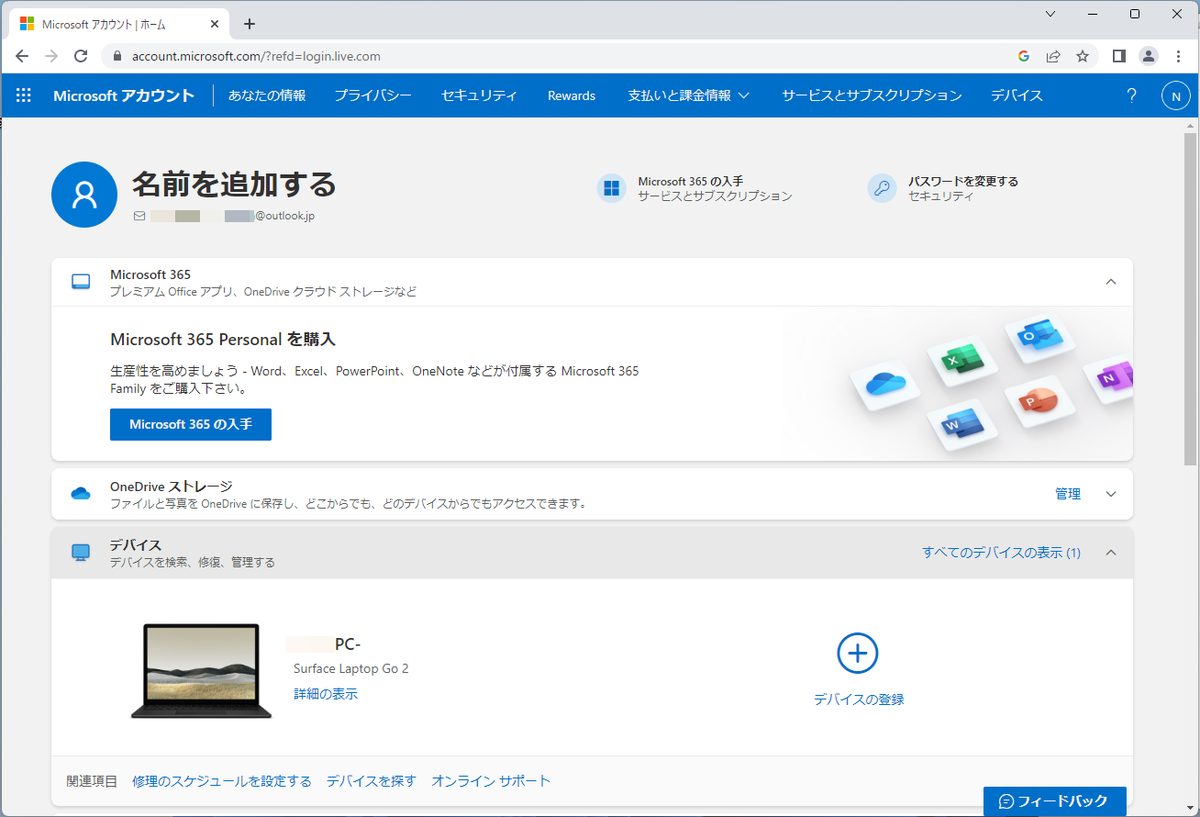Select the Microsoft アカウント ホーム browser tab
Image resolution: width=1200 pixels, height=817 pixels.
click(118, 24)
